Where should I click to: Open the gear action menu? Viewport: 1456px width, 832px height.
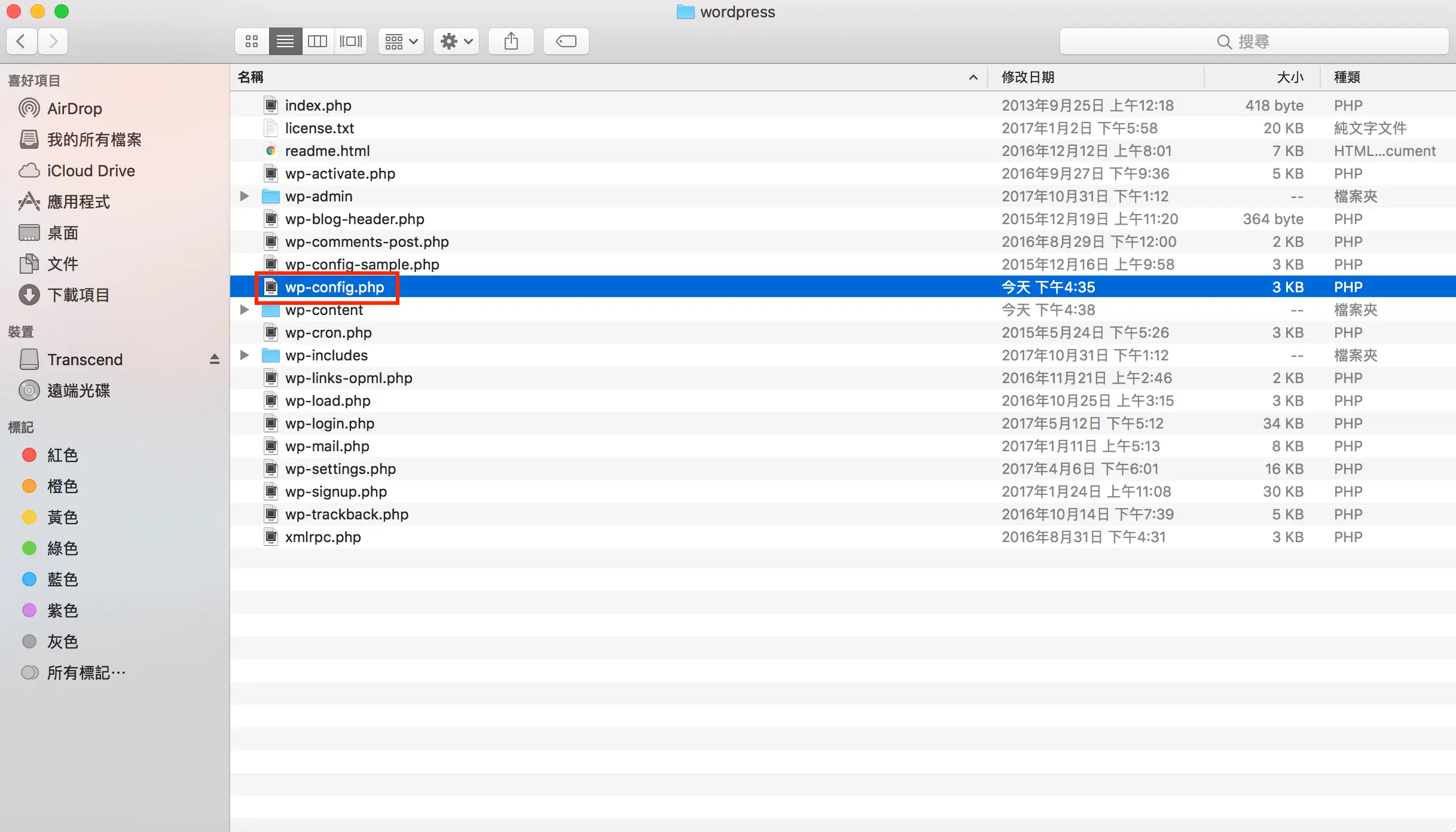point(456,41)
